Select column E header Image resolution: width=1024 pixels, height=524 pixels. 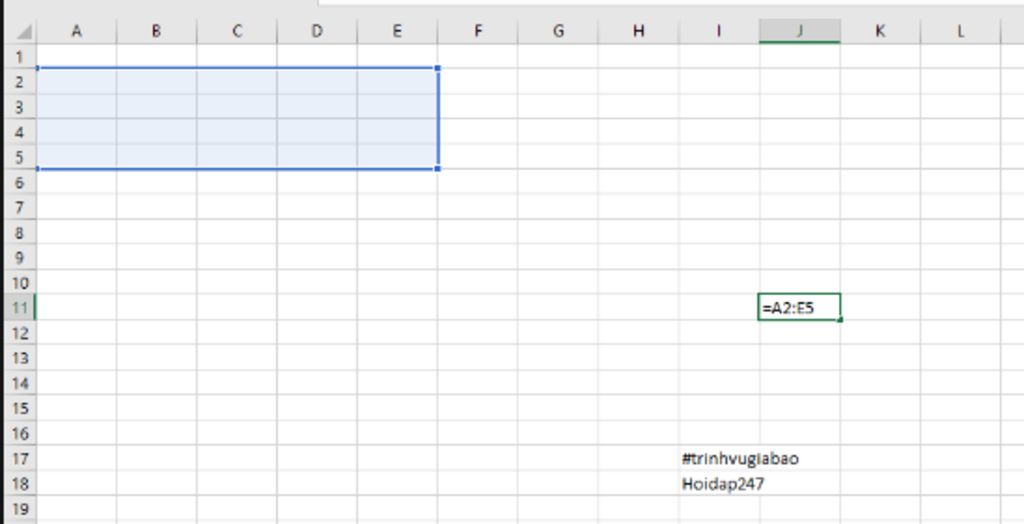tap(397, 31)
